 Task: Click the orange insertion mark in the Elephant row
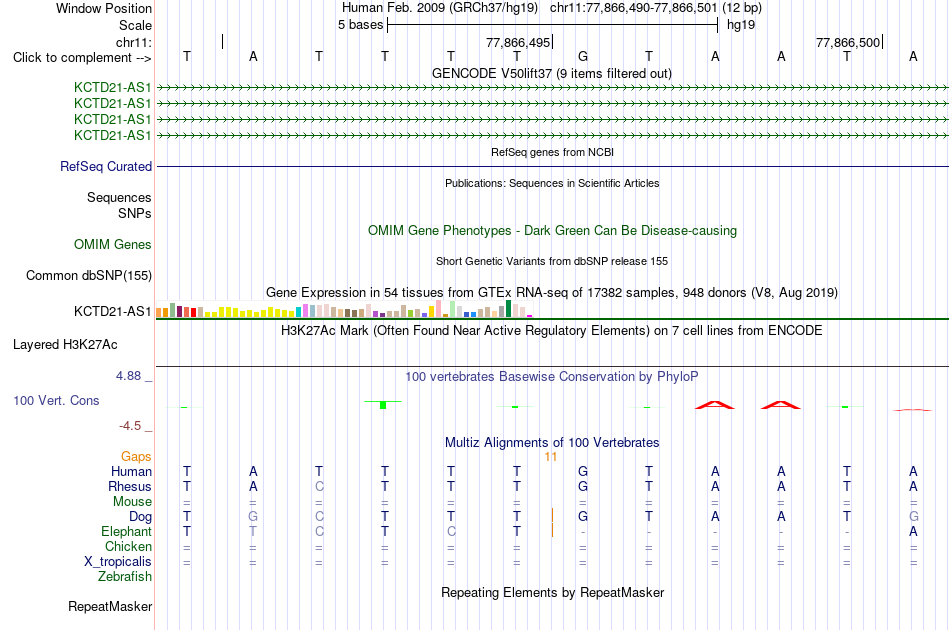(553, 530)
